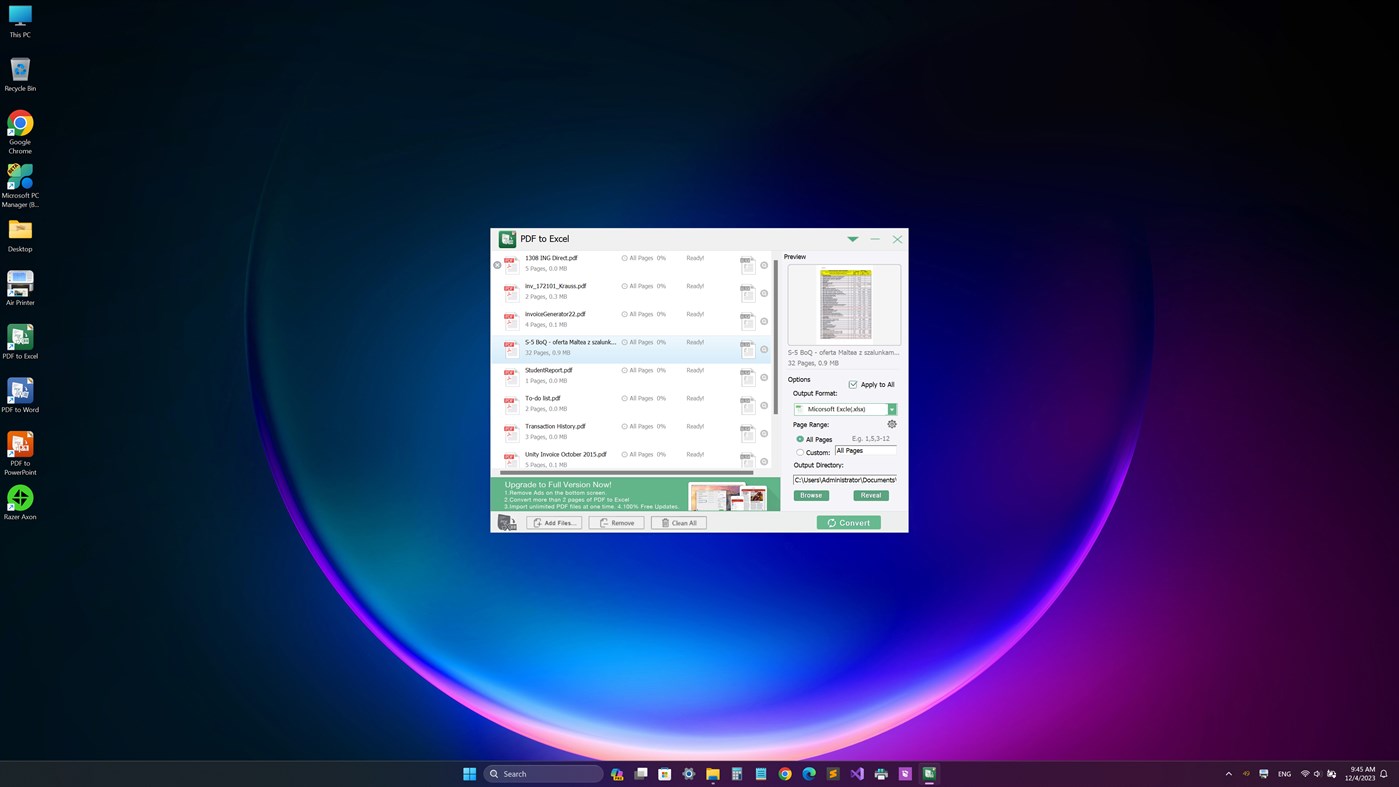The image size is (1399, 787).
Task: Enable the Apply to All checkbox
Action: pos(851,384)
